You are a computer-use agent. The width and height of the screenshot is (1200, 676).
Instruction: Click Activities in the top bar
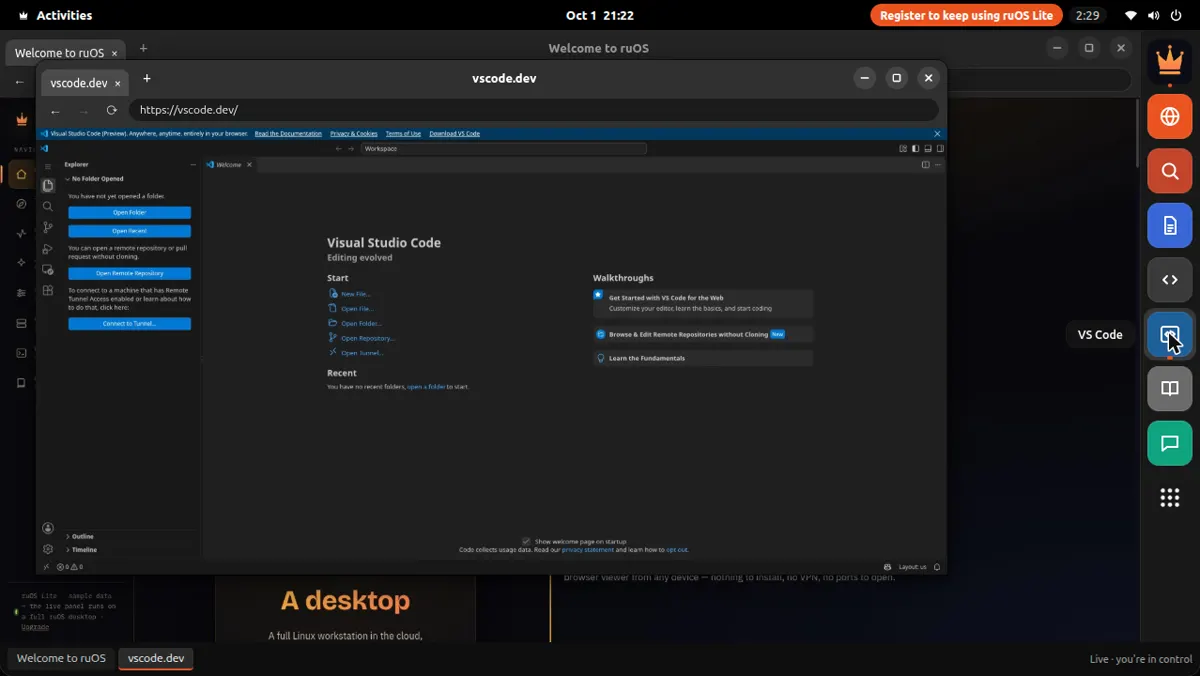click(x=56, y=15)
